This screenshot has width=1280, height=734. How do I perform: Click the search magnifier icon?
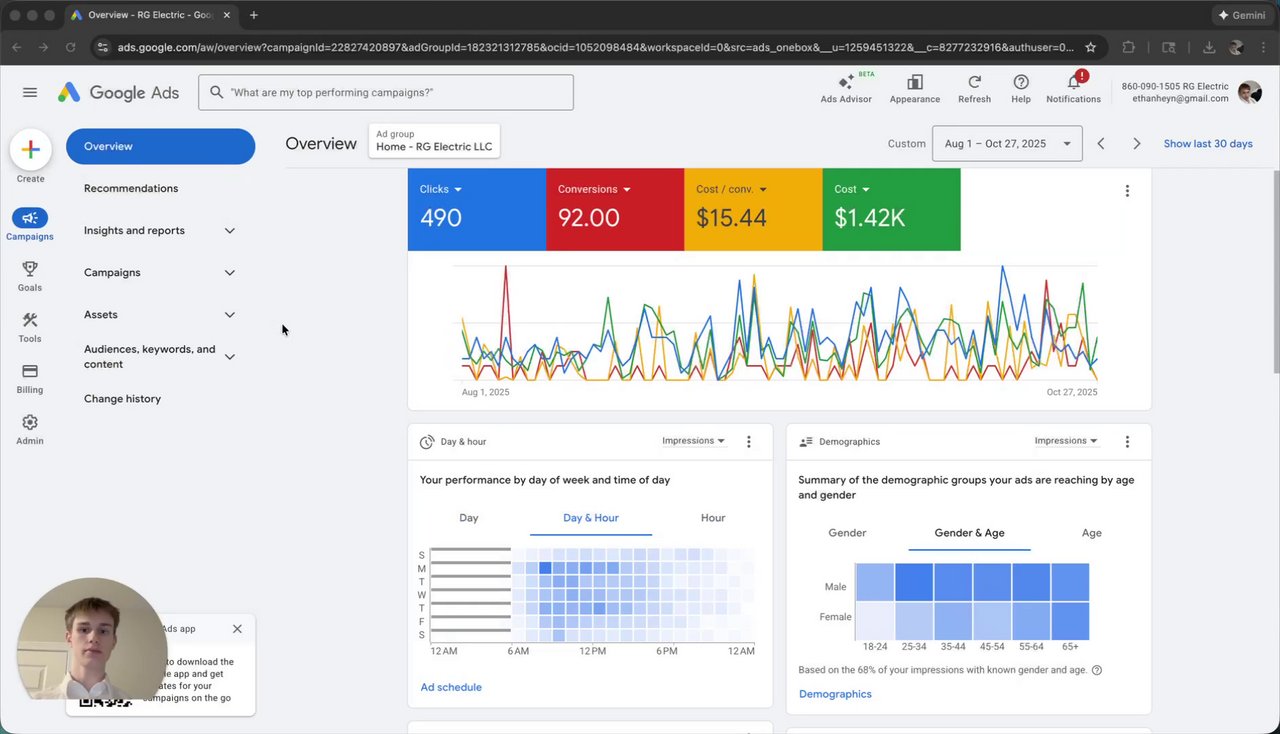[216, 92]
